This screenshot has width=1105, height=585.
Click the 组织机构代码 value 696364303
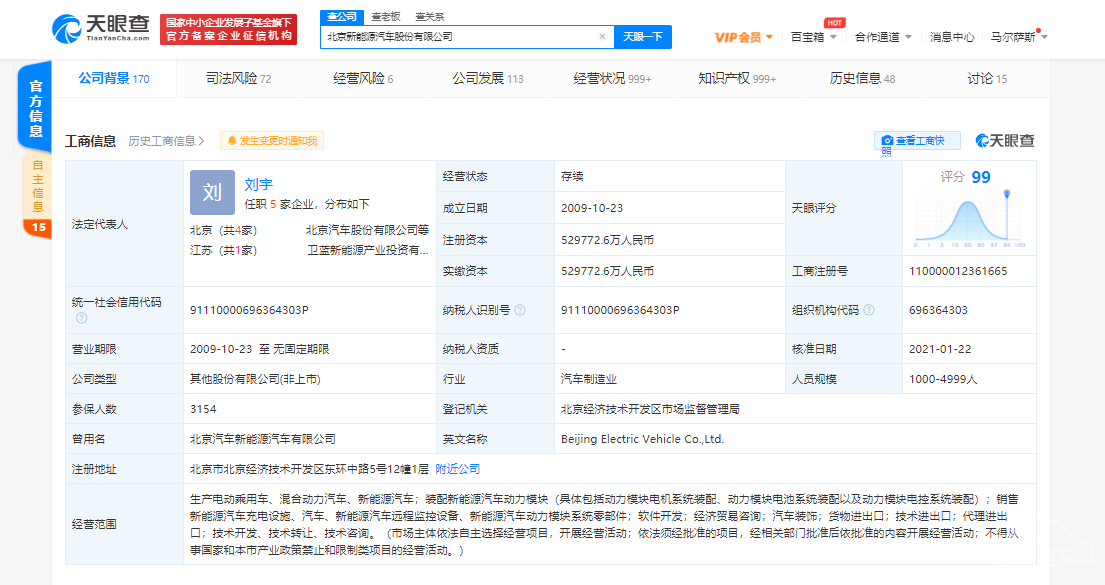point(938,310)
